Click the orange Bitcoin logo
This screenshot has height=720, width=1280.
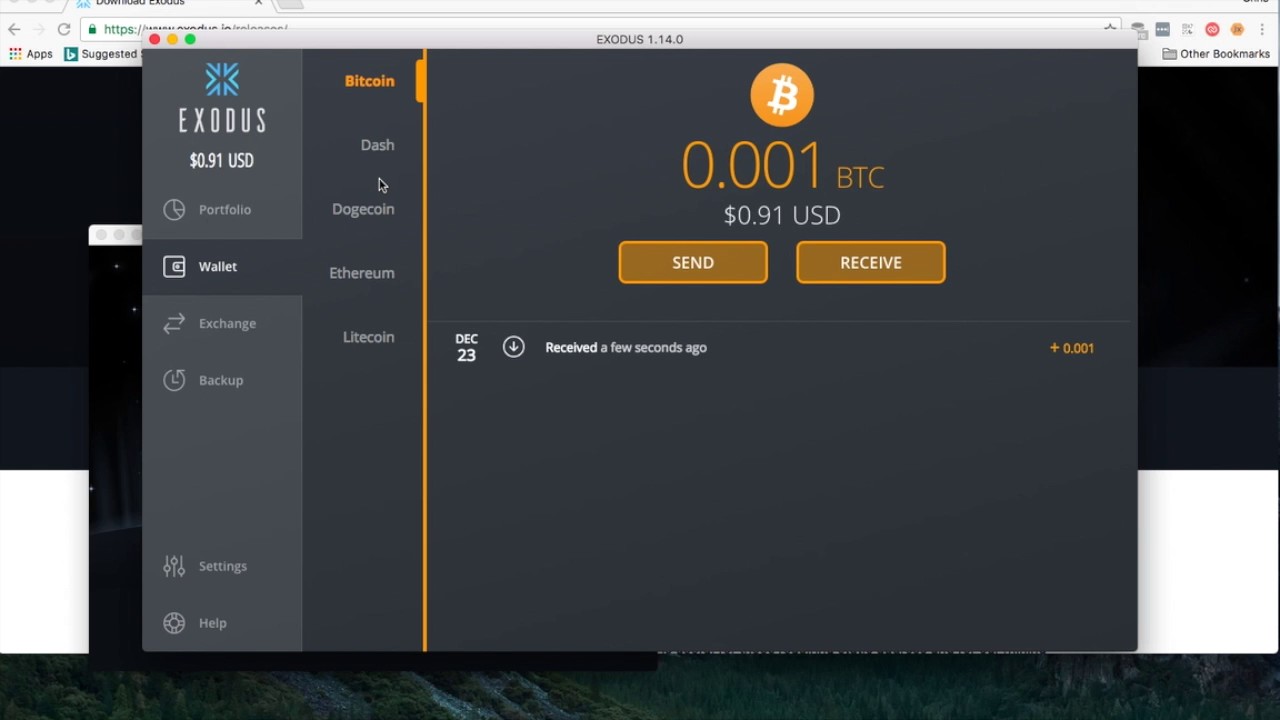[782, 95]
